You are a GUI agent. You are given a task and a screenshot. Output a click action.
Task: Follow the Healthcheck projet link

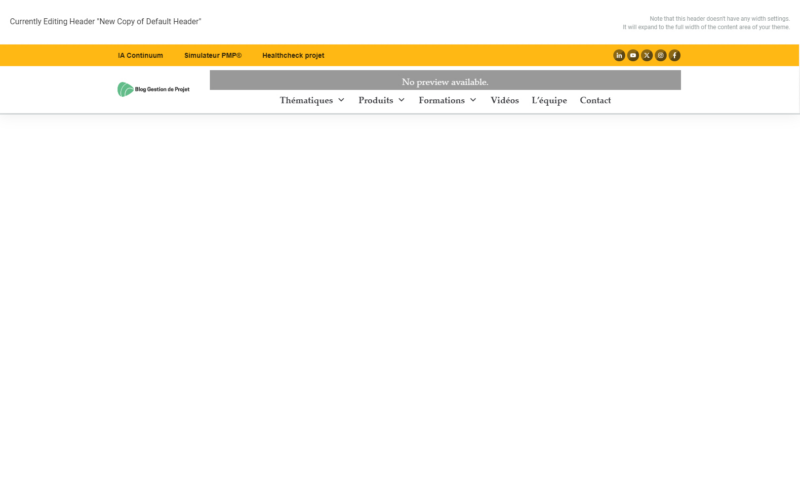pos(293,56)
